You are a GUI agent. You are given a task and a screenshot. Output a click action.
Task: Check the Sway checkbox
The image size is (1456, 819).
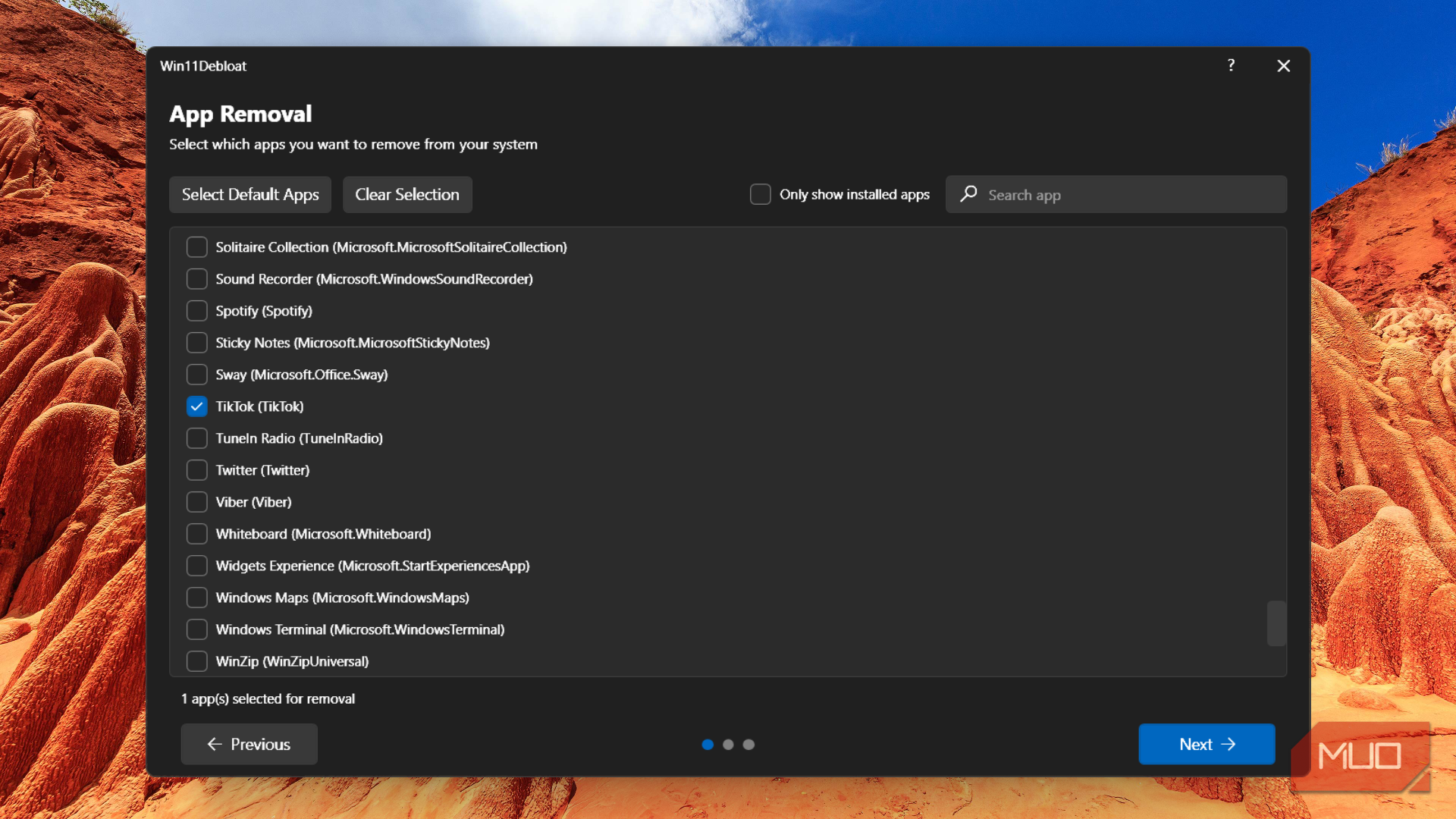click(x=197, y=375)
